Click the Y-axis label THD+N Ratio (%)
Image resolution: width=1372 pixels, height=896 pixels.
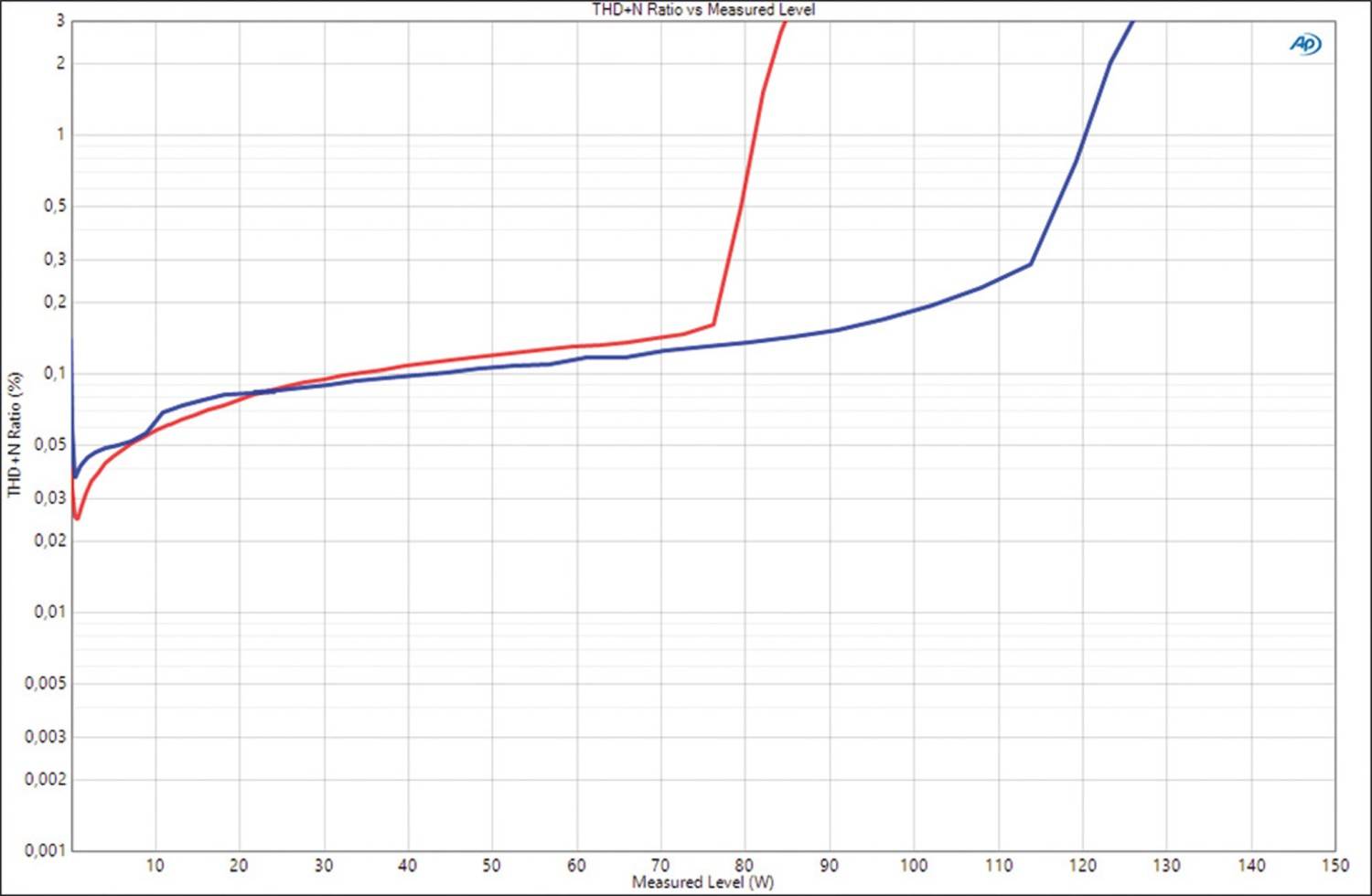pos(14,434)
